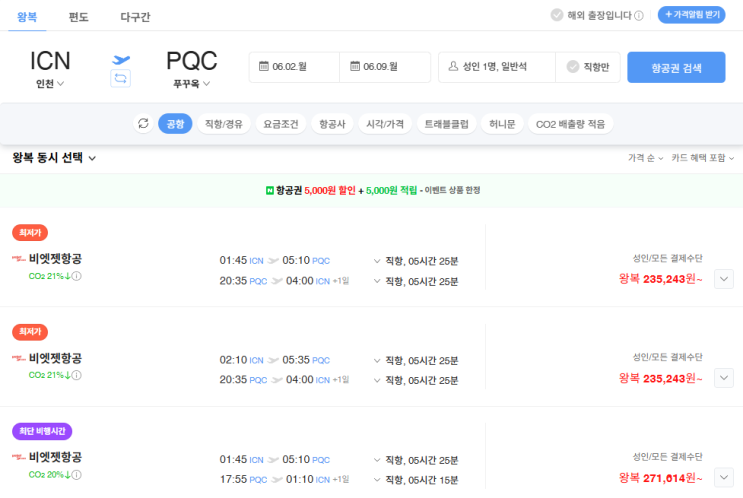Switch to the 다구간 tab
The width and height of the screenshot is (743, 498).
coord(135,16)
